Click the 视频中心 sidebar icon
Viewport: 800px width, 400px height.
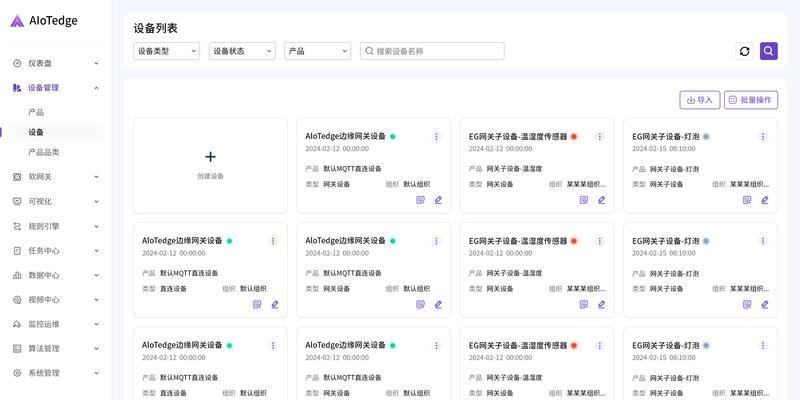[17, 299]
